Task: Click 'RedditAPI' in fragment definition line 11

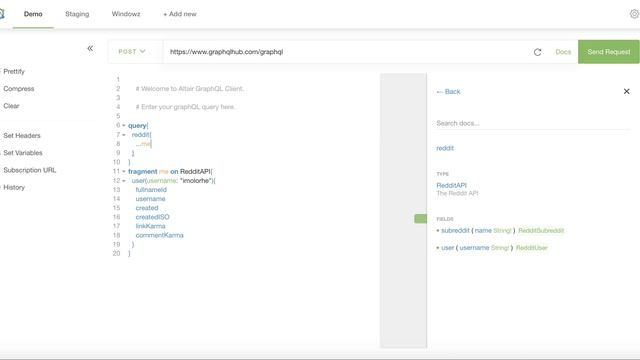Action: (195, 171)
